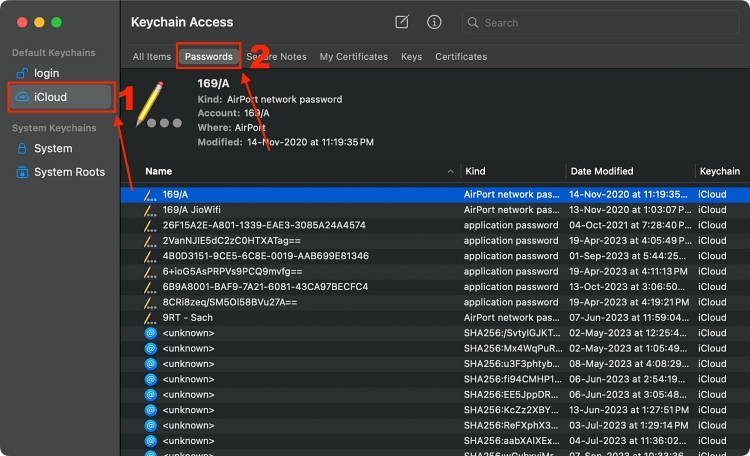Open the Secure Notes tab

[276, 56]
